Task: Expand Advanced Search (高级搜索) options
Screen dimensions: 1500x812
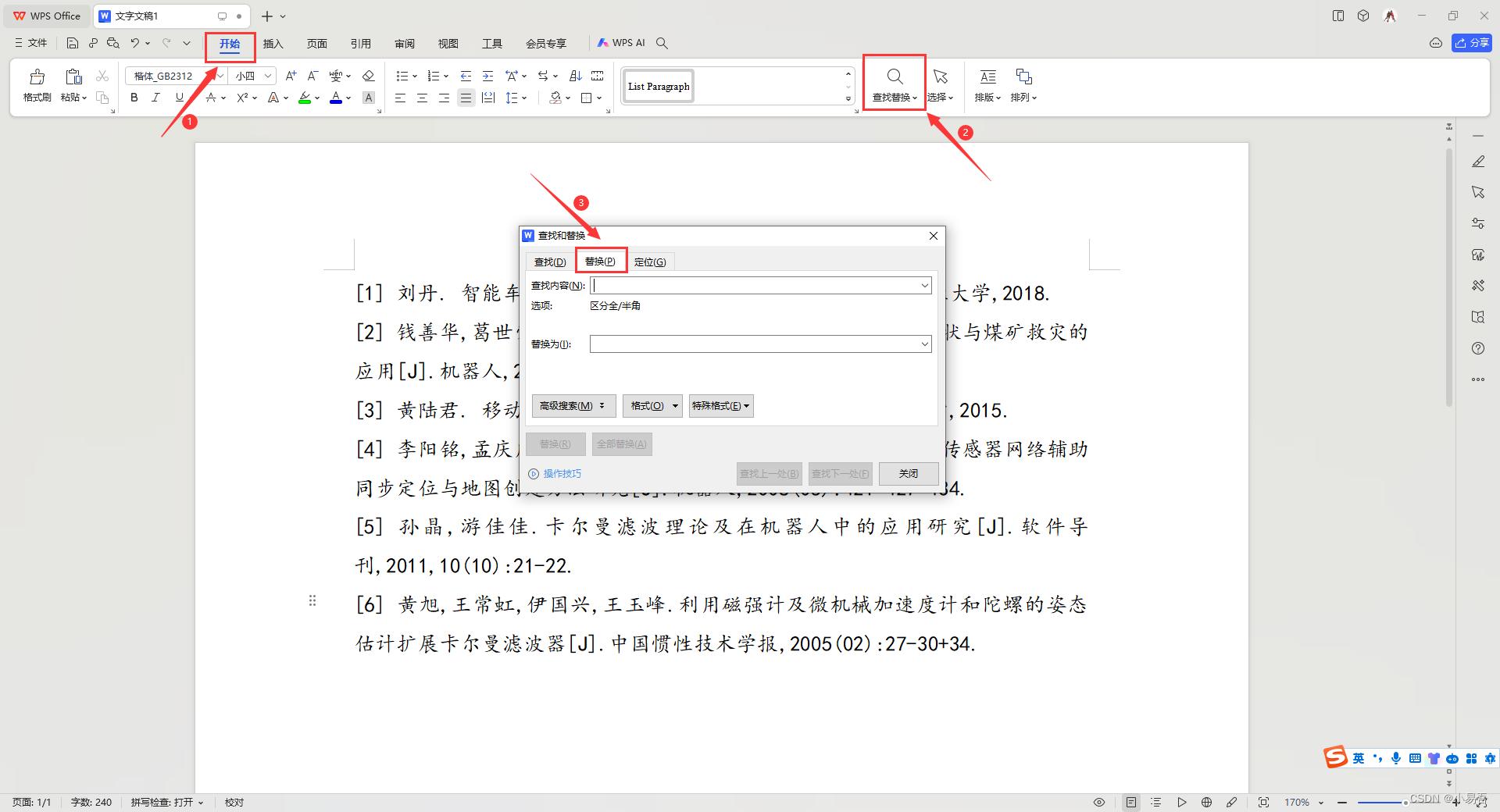Action: pos(573,406)
